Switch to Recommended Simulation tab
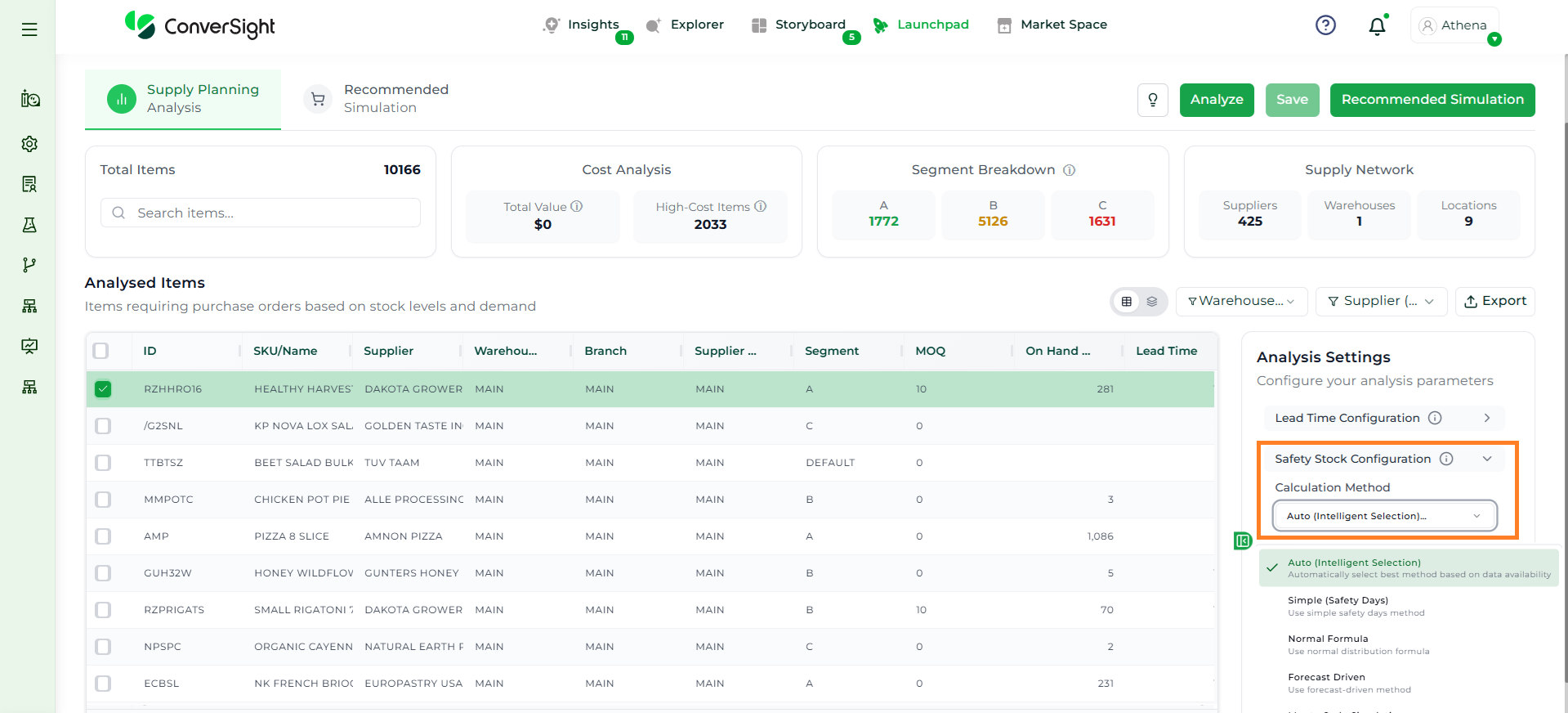Viewport: 1568px width, 713px height. pyautogui.click(x=377, y=99)
